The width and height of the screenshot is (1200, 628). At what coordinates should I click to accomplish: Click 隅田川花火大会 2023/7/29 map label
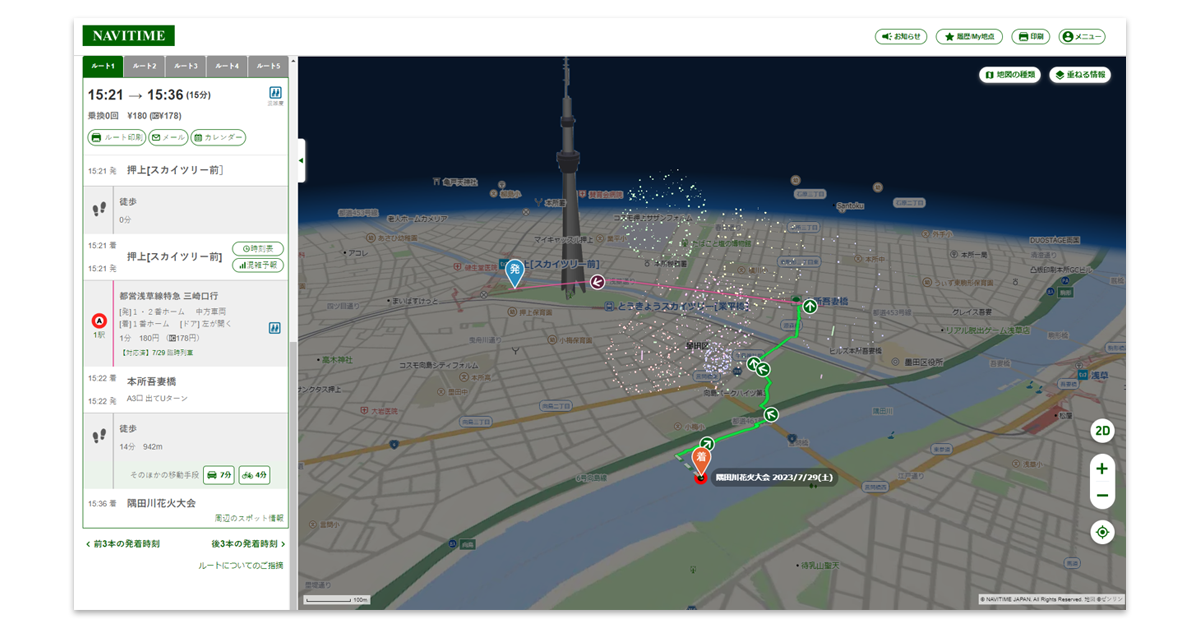[774, 478]
